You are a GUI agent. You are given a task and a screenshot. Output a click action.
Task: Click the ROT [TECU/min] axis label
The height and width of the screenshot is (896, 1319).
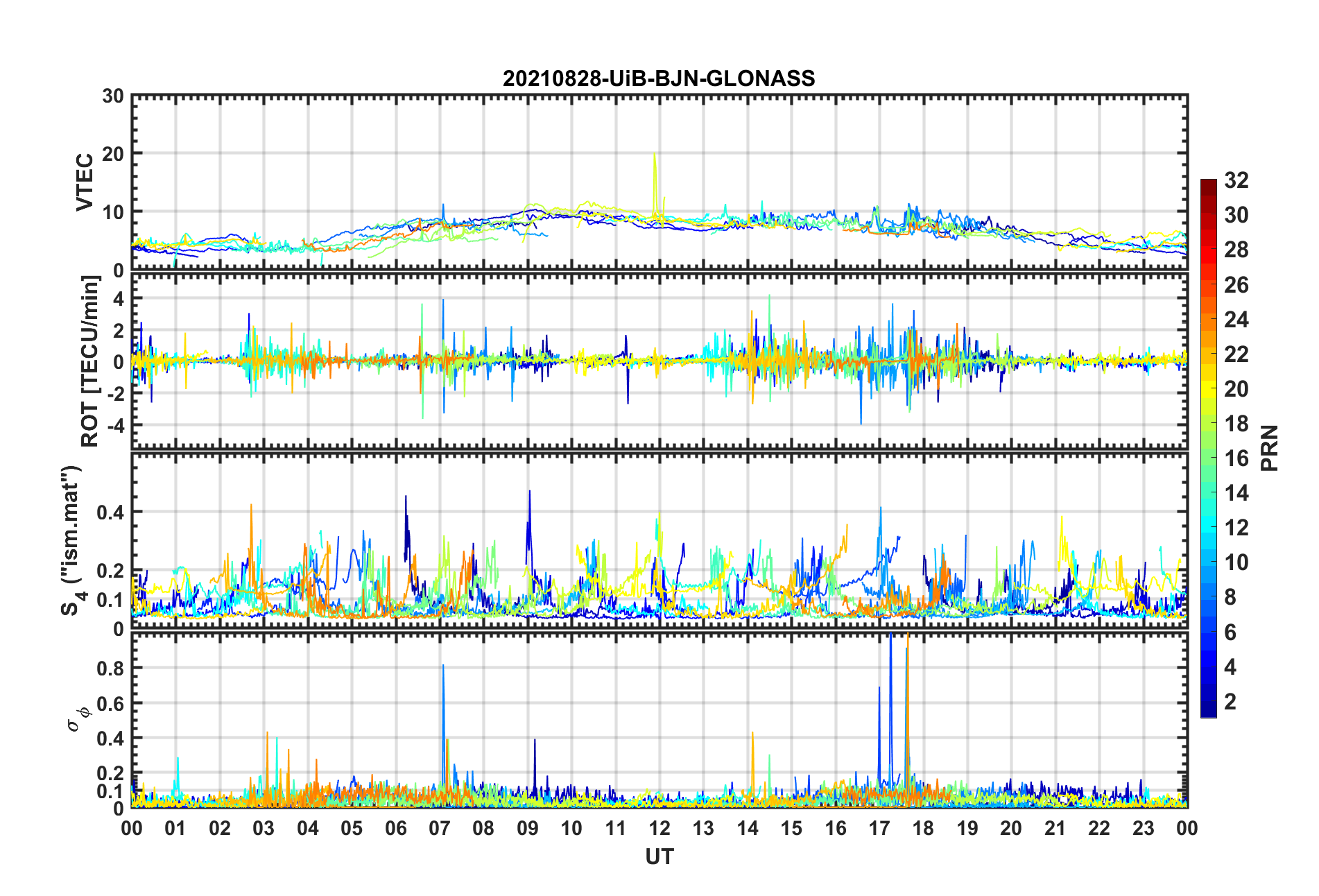pos(90,361)
